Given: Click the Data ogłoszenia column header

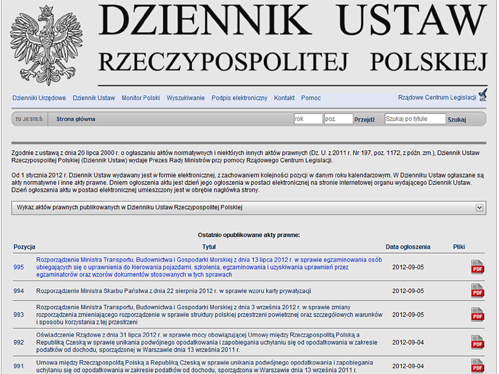Looking at the screenshot, I should [x=408, y=247].
